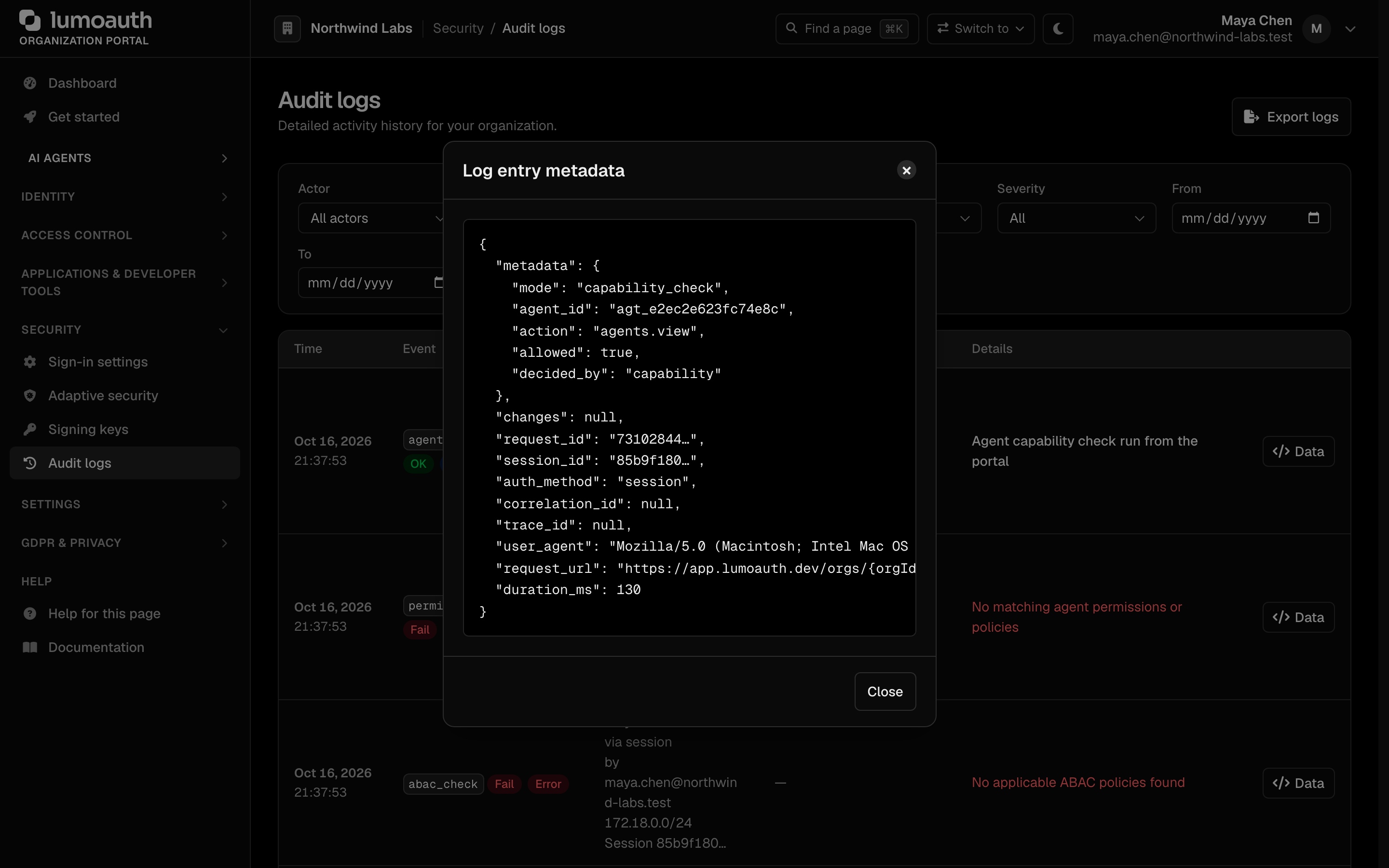Expand the Settings section
Image resolution: width=1389 pixels, height=868 pixels.
point(124,504)
